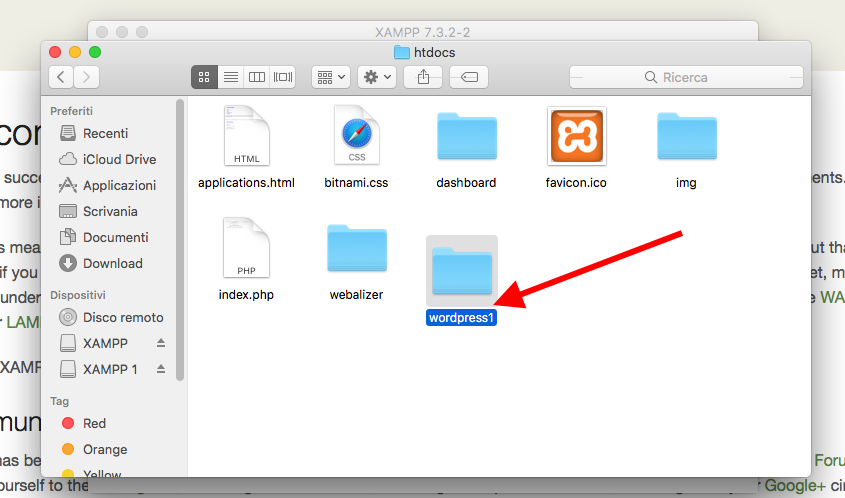Click the webalizer folder name label
The height and width of the screenshot is (498, 845).
pos(356,295)
